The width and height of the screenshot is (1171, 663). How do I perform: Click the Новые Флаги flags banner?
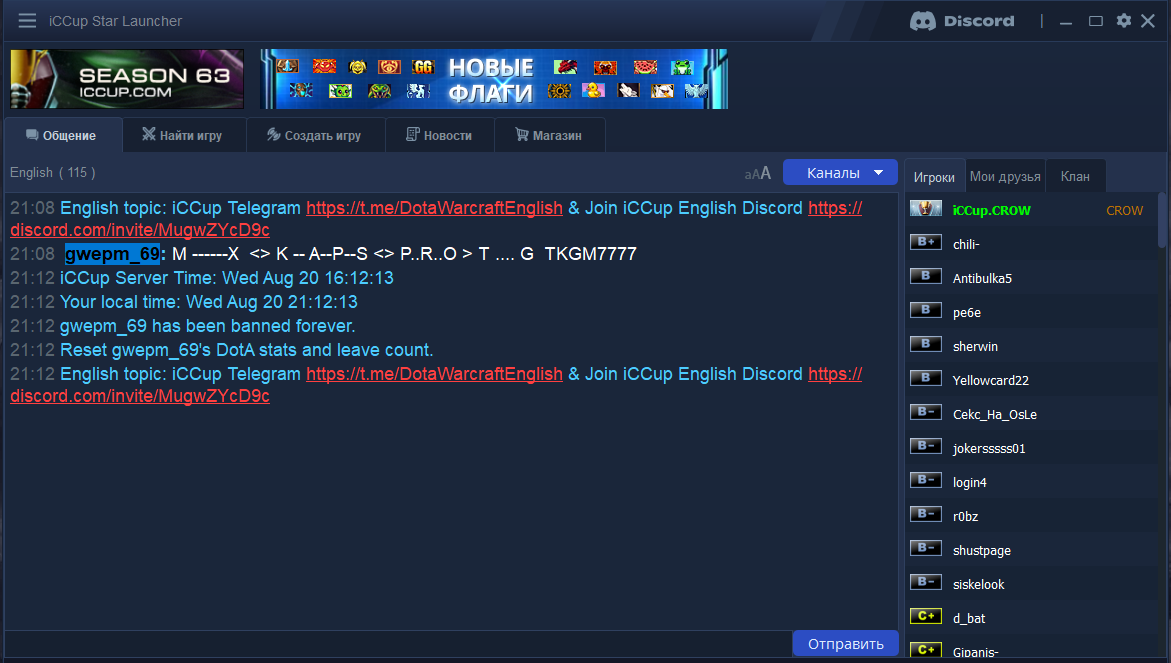494,79
